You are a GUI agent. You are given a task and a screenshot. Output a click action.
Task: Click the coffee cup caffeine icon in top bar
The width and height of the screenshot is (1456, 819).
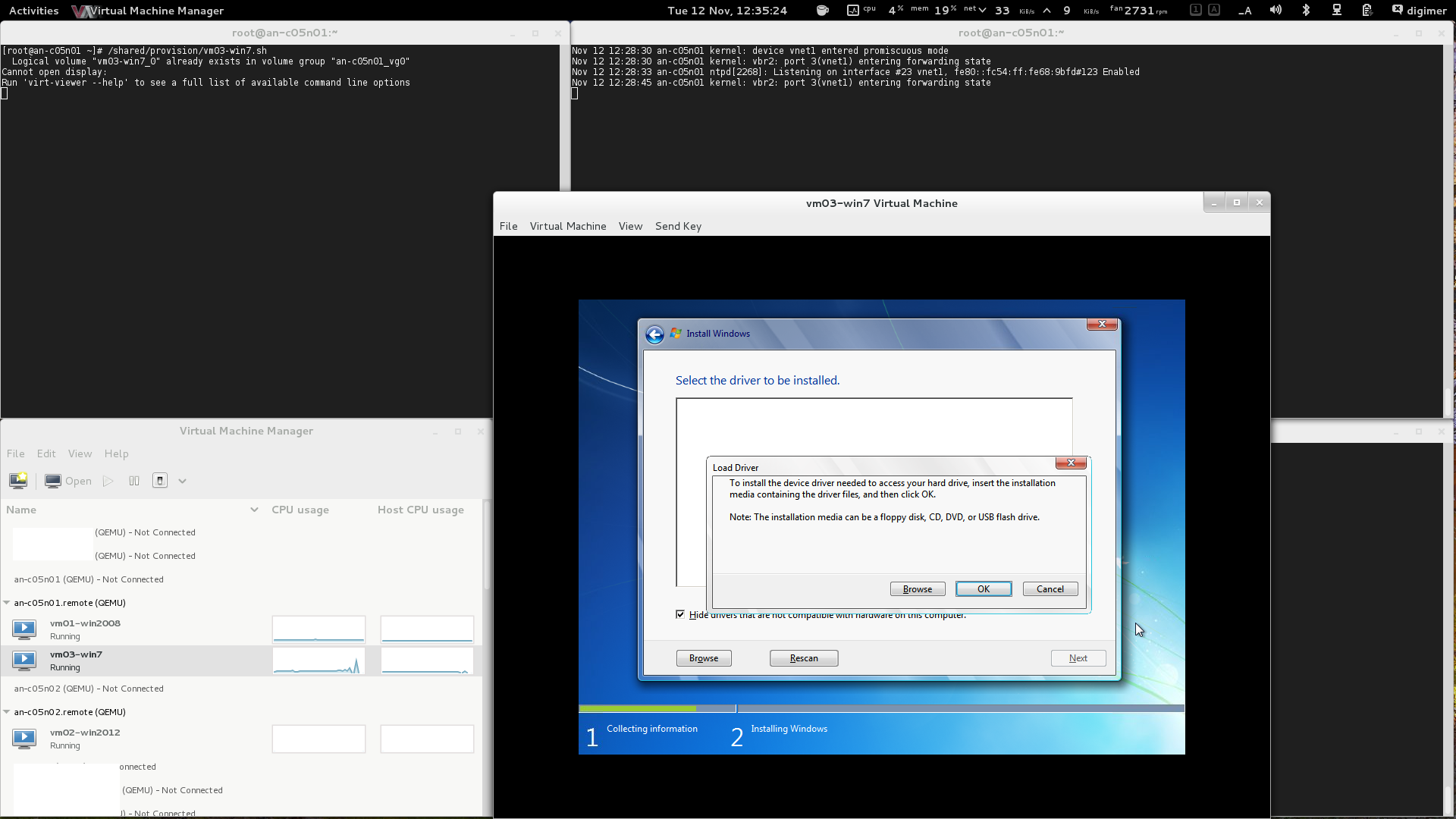[x=823, y=11]
